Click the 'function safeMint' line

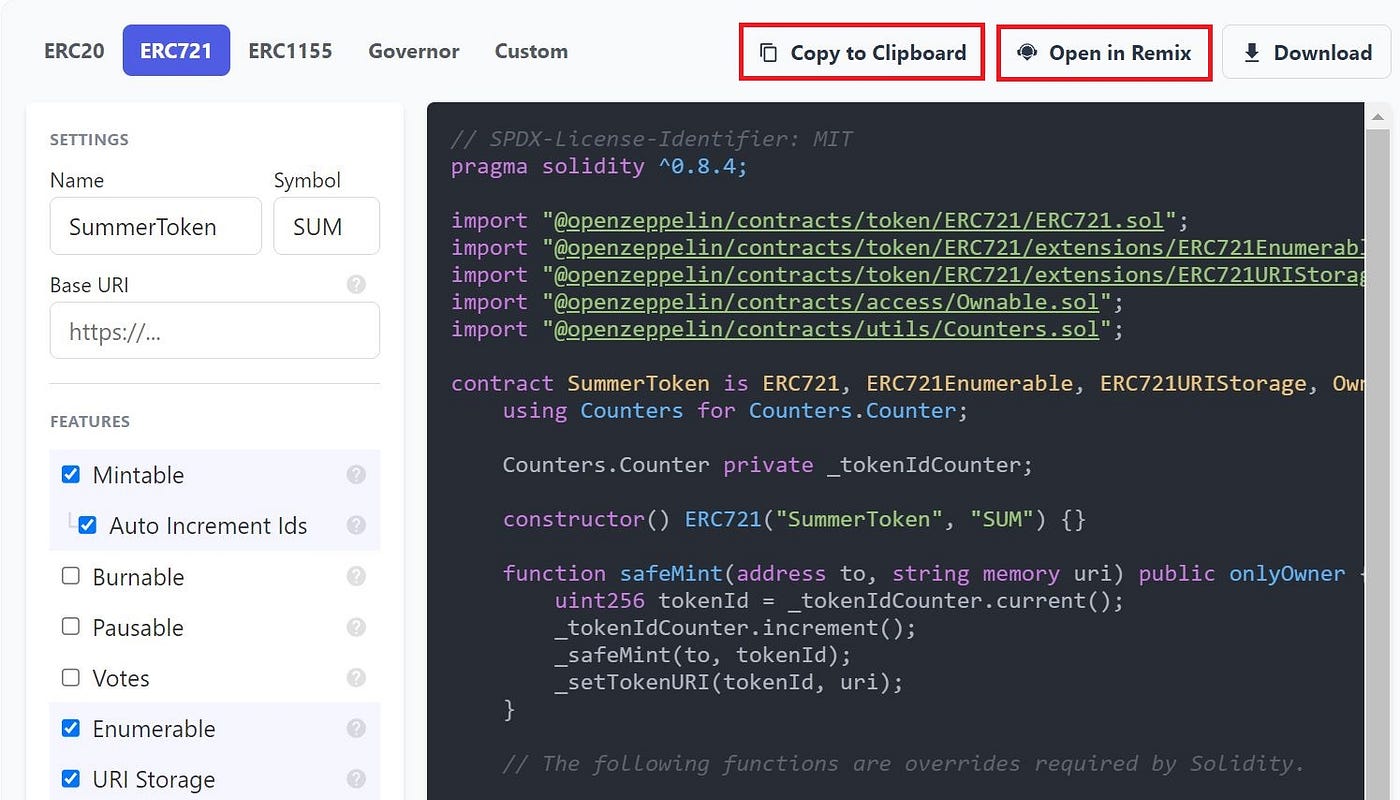(x=933, y=573)
